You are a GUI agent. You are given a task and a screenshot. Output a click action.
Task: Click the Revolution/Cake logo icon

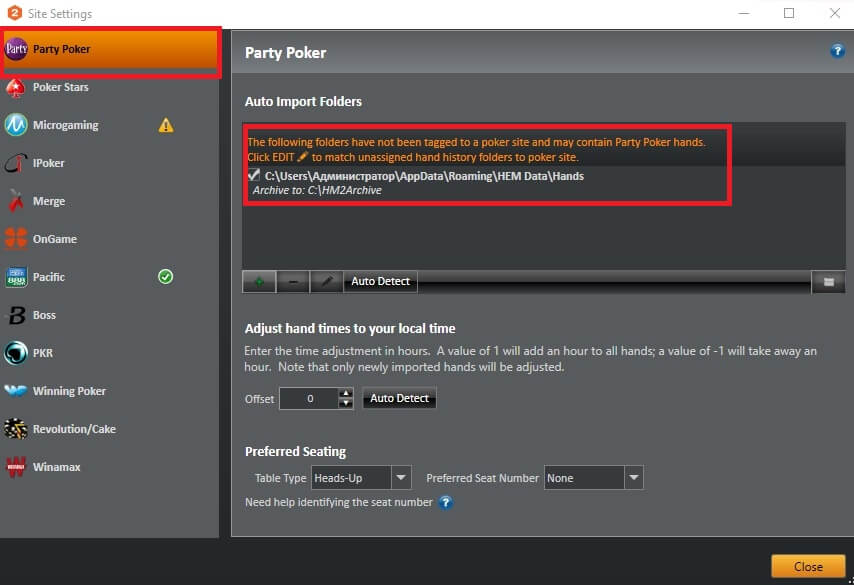16,429
